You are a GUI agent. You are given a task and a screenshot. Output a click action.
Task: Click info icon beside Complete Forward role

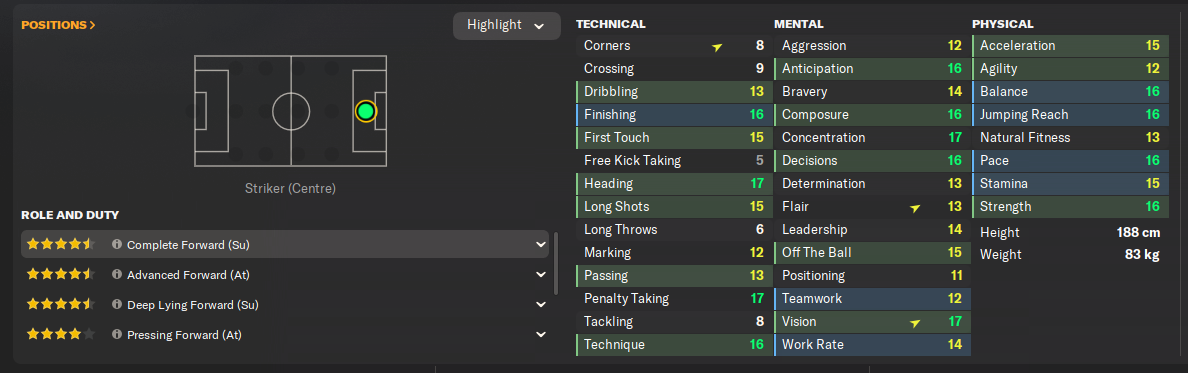tap(117, 245)
